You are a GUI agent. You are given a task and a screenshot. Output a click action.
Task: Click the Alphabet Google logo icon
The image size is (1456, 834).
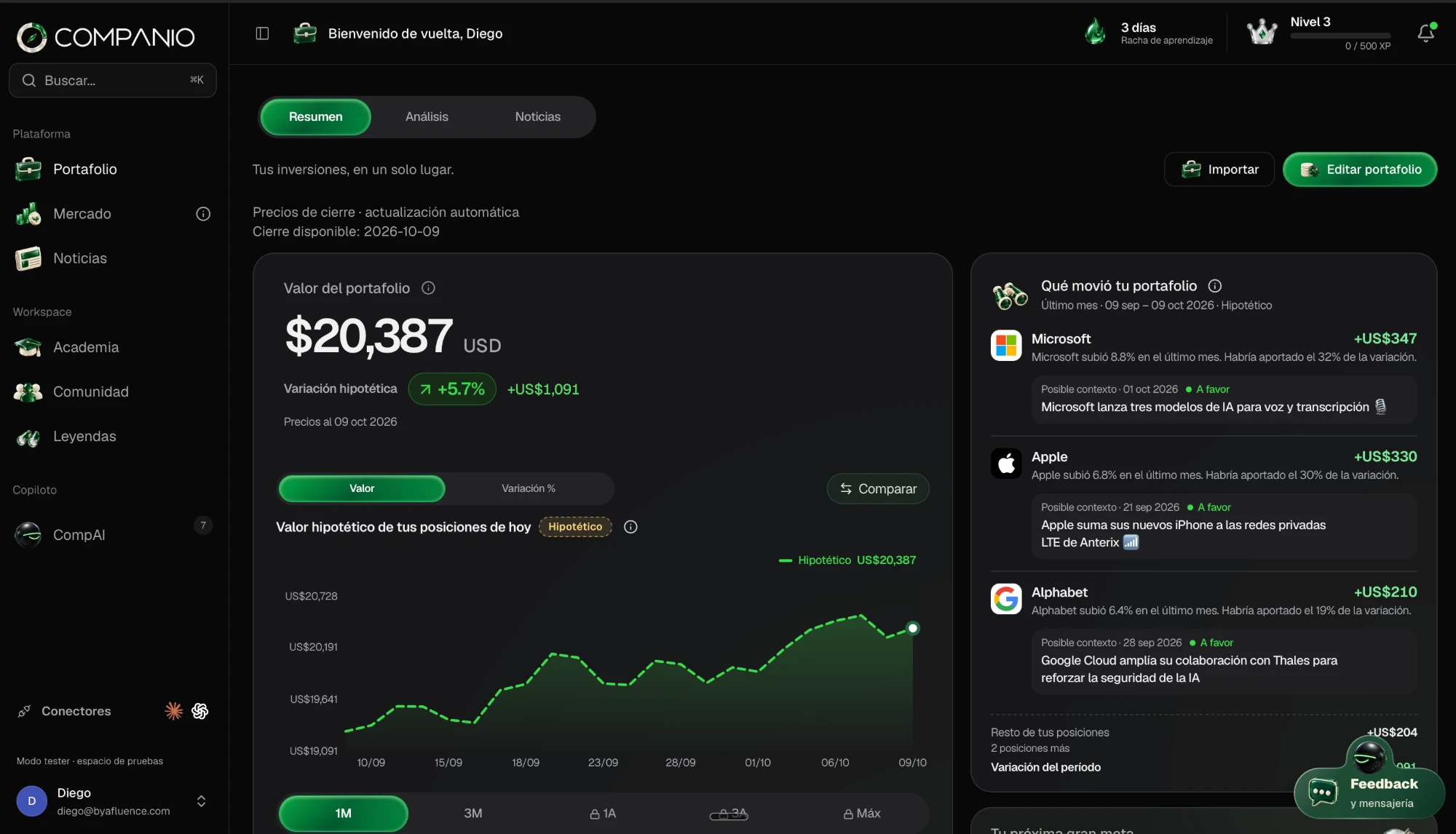pos(1006,599)
